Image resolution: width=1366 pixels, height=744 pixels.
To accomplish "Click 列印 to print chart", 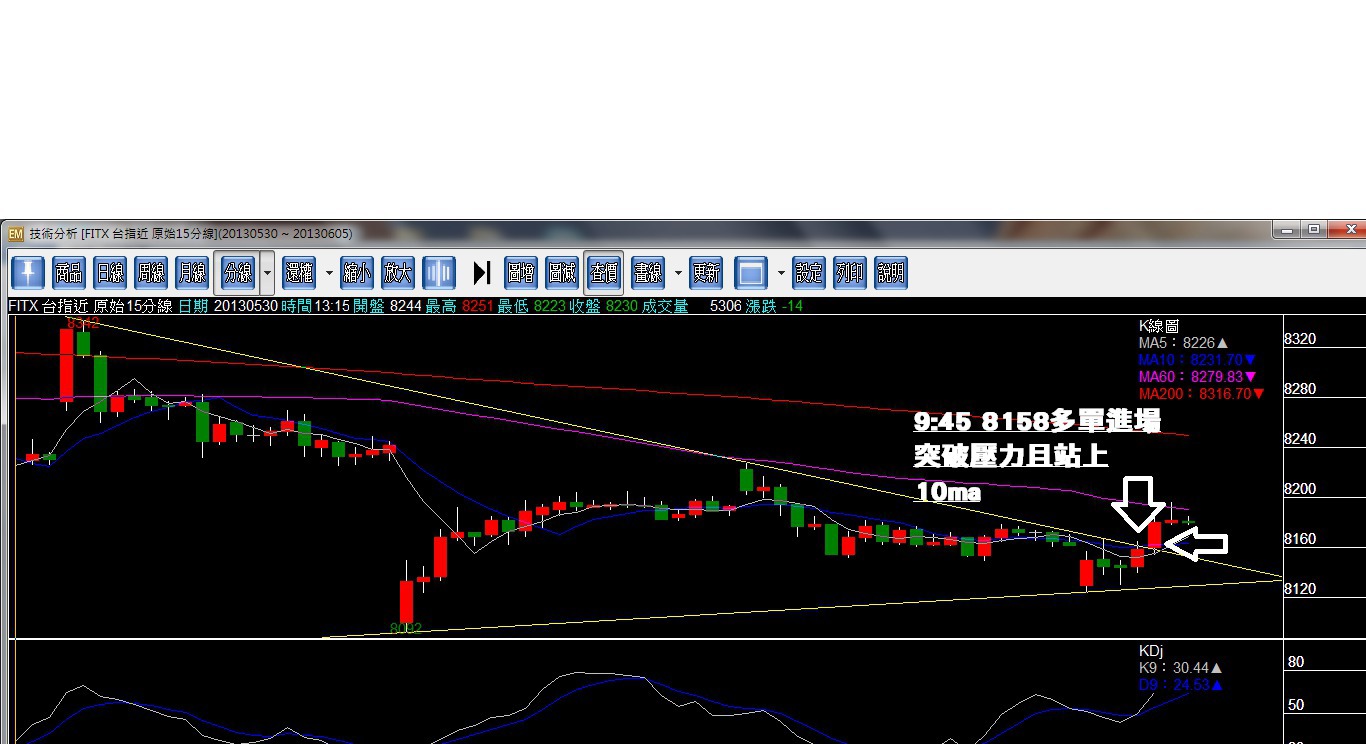I will [x=850, y=272].
